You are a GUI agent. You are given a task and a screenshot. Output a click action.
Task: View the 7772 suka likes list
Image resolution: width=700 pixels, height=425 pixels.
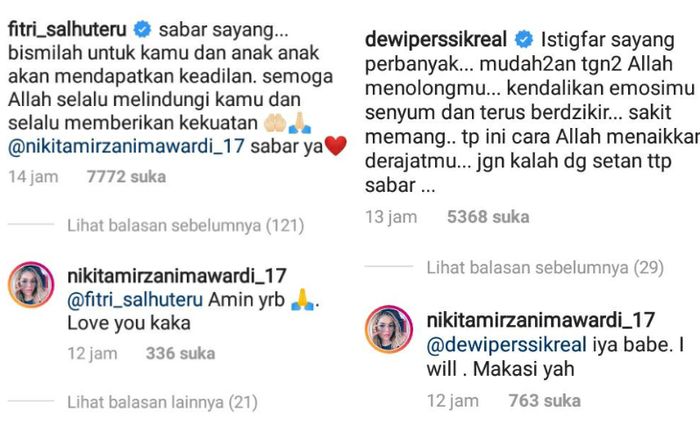click(x=126, y=177)
